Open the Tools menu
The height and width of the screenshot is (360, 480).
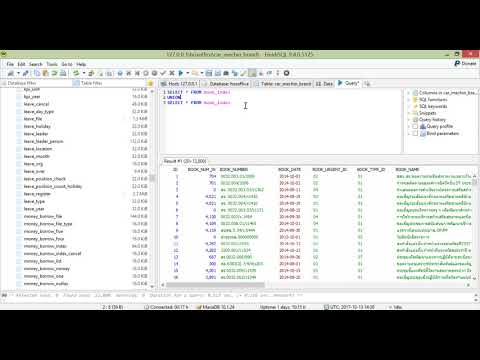52,64
